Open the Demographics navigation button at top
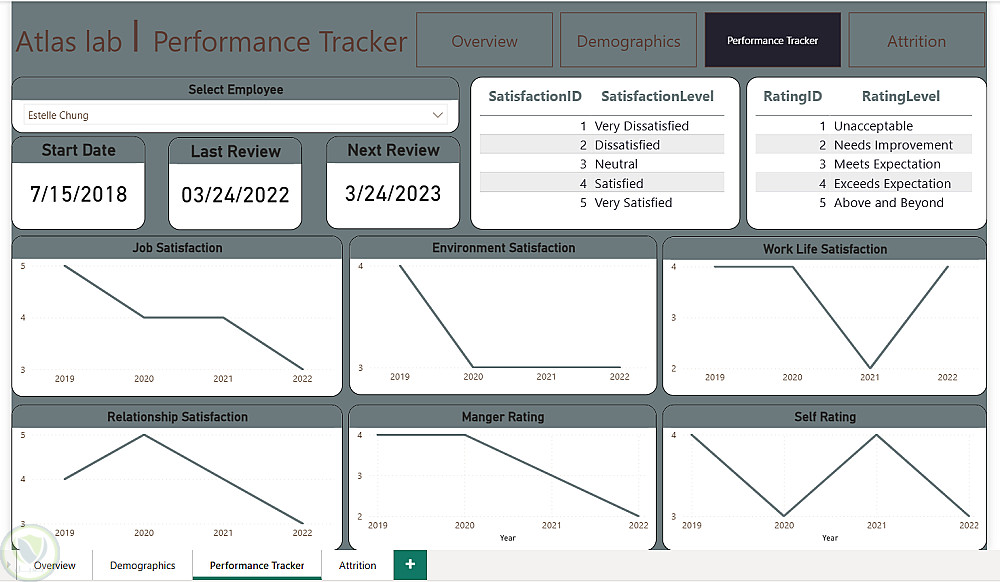The image size is (1000, 582). click(628, 40)
